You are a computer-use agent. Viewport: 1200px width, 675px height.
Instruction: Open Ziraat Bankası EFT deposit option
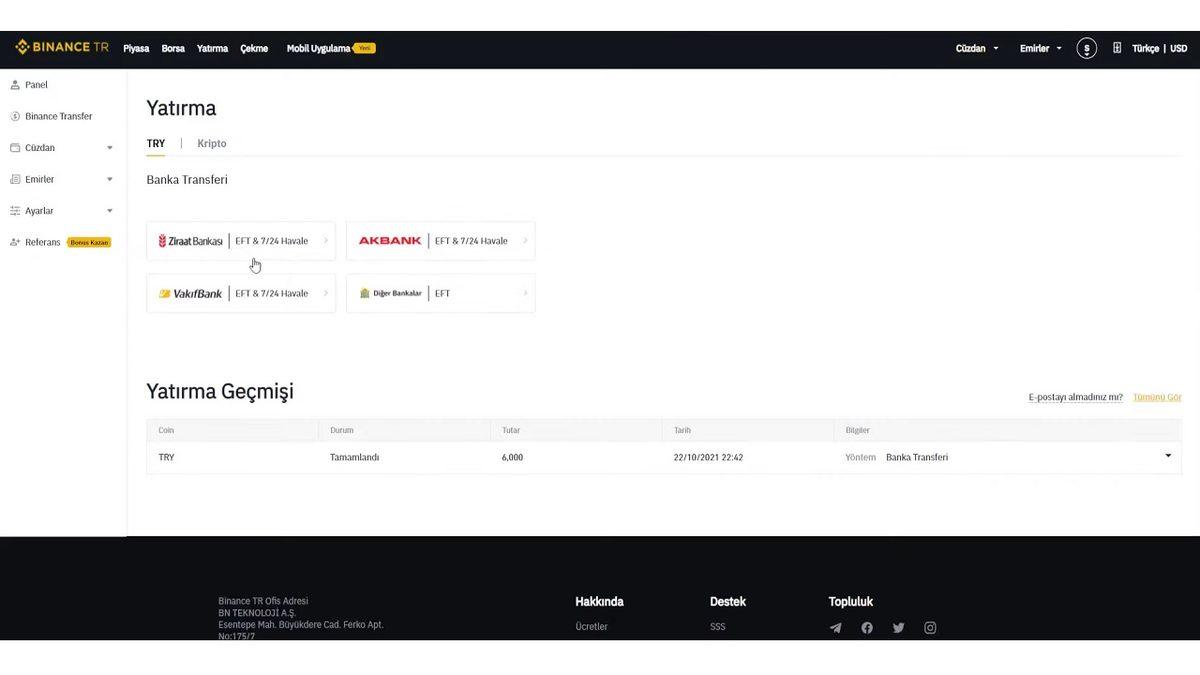pos(241,240)
